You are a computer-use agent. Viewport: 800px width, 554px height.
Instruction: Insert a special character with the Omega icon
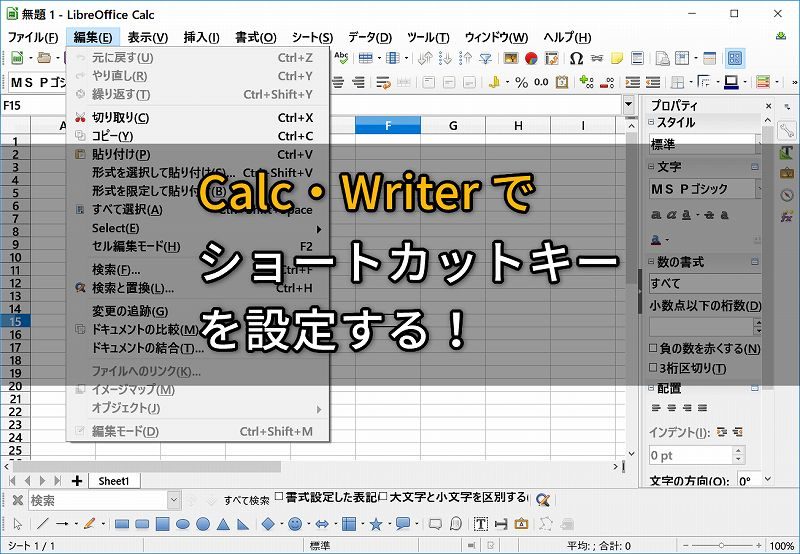tap(576, 58)
